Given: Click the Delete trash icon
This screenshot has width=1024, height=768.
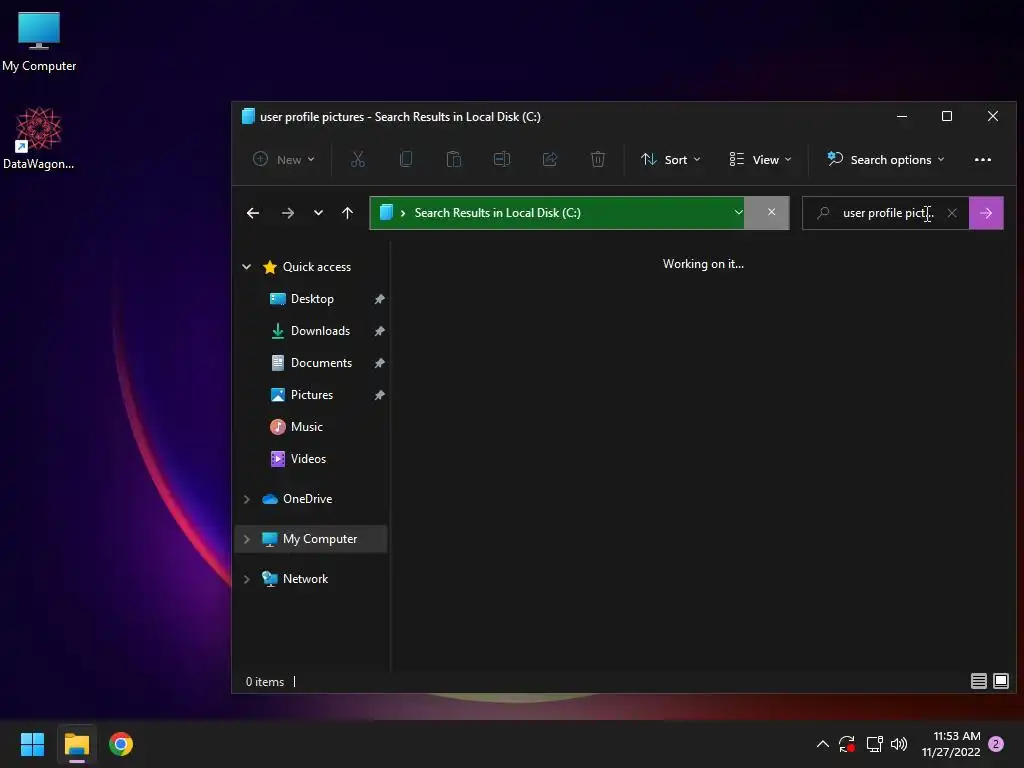Looking at the screenshot, I should click(x=598, y=159).
